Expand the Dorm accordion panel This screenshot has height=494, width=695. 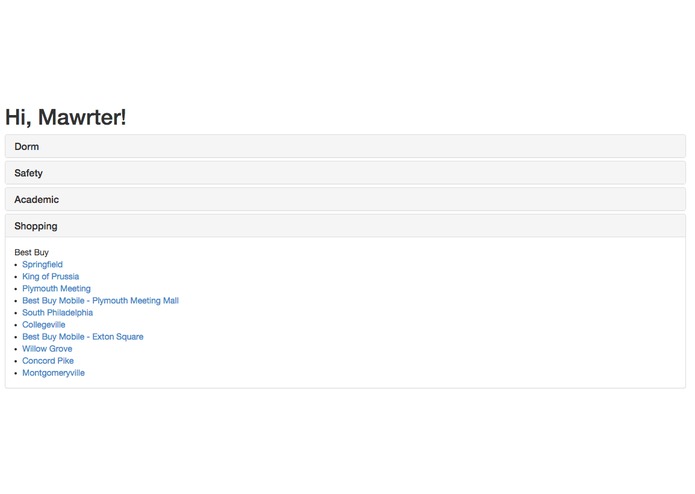click(x=345, y=146)
